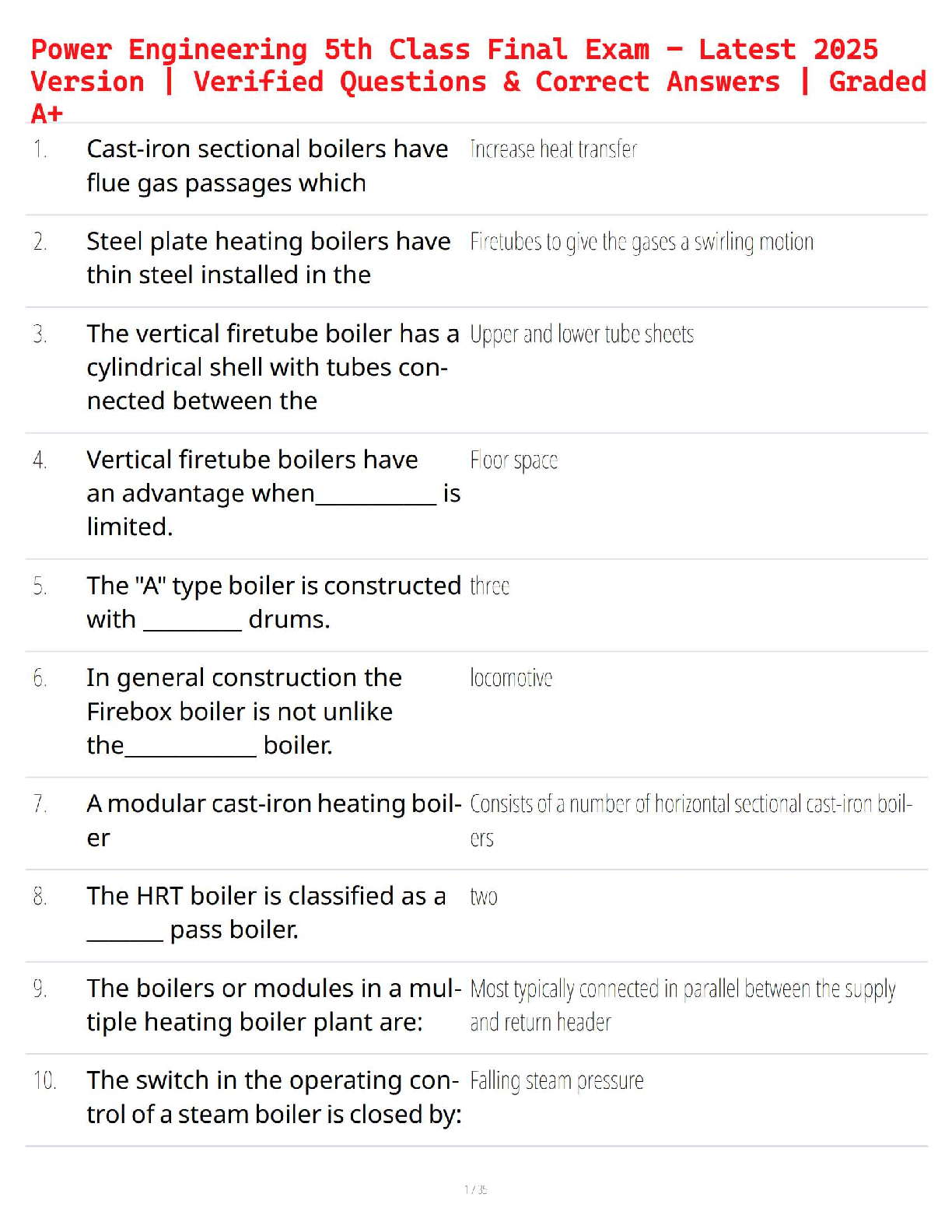952x1232 pixels.
Task: Select the answer "Upper and lower tube sheets"
Action: (x=581, y=334)
